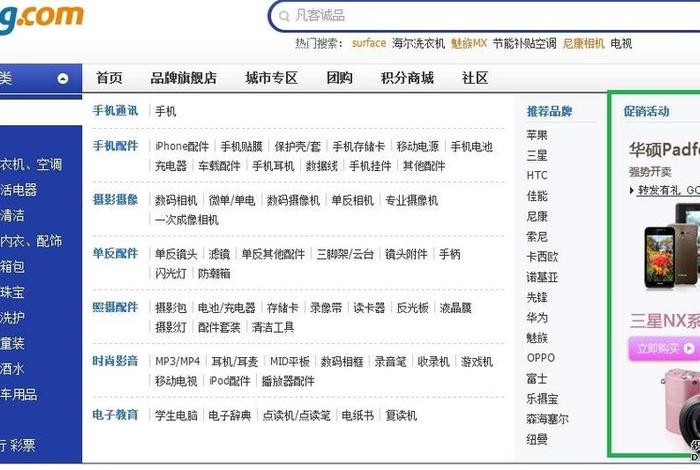Open sidebar category 珠宝
Viewport: 700px width, 470px height.
tap(12, 292)
